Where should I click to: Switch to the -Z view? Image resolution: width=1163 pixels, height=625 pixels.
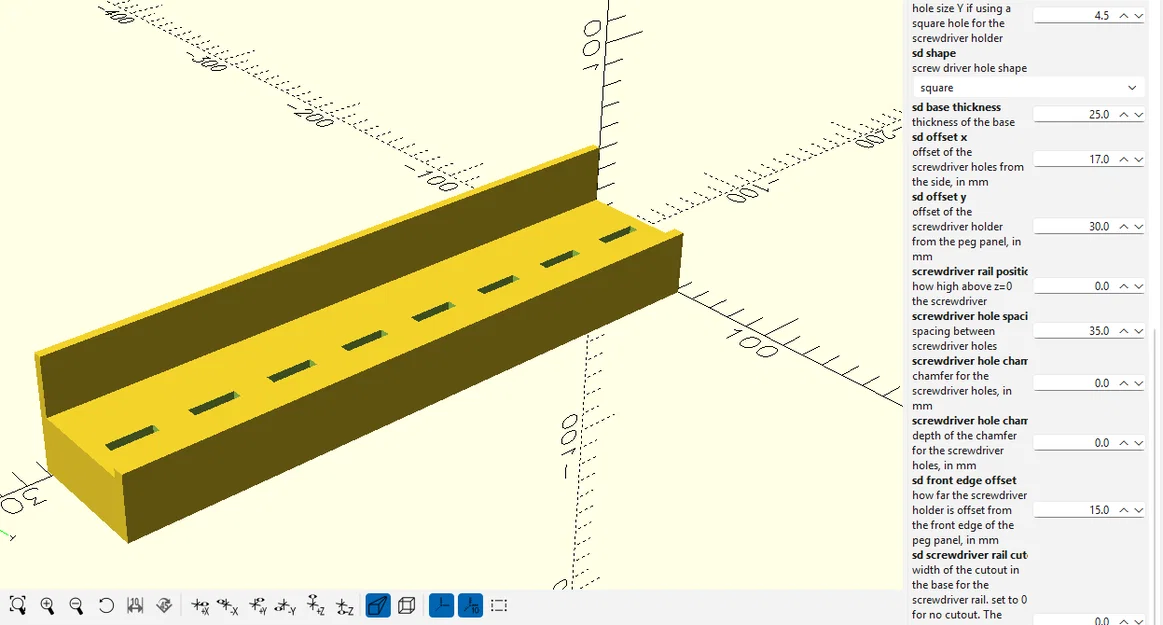coord(345,606)
